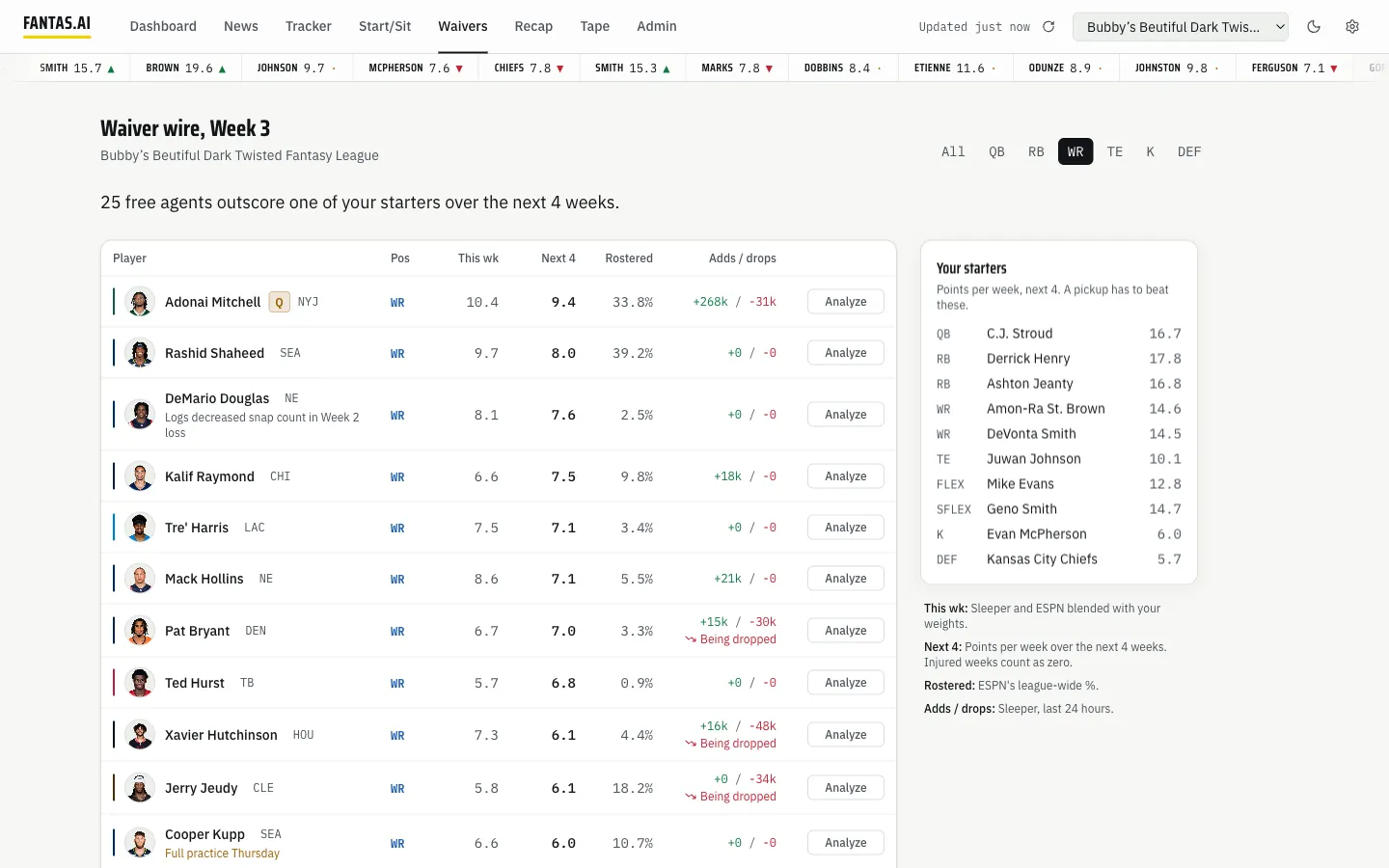Click the refresh data icon
The height and width of the screenshot is (868, 1389).
pyautogui.click(x=1049, y=27)
